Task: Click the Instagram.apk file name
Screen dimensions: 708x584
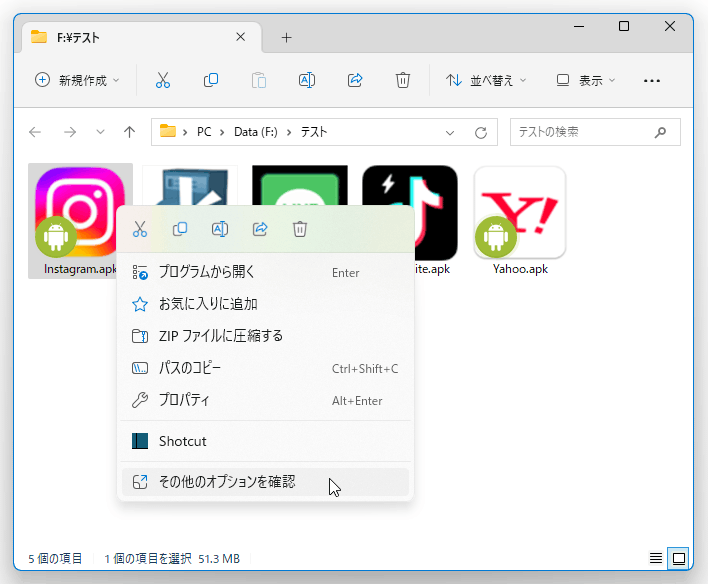Action: click(x=80, y=269)
